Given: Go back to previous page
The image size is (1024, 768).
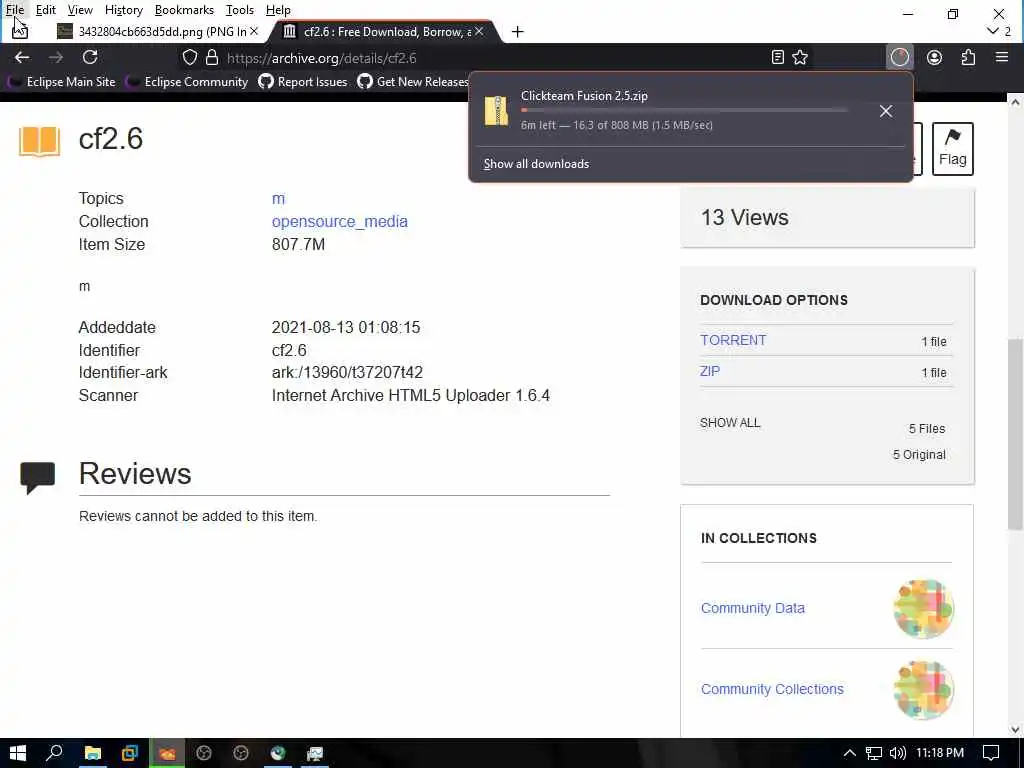Looking at the screenshot, I should coord(22,57).
